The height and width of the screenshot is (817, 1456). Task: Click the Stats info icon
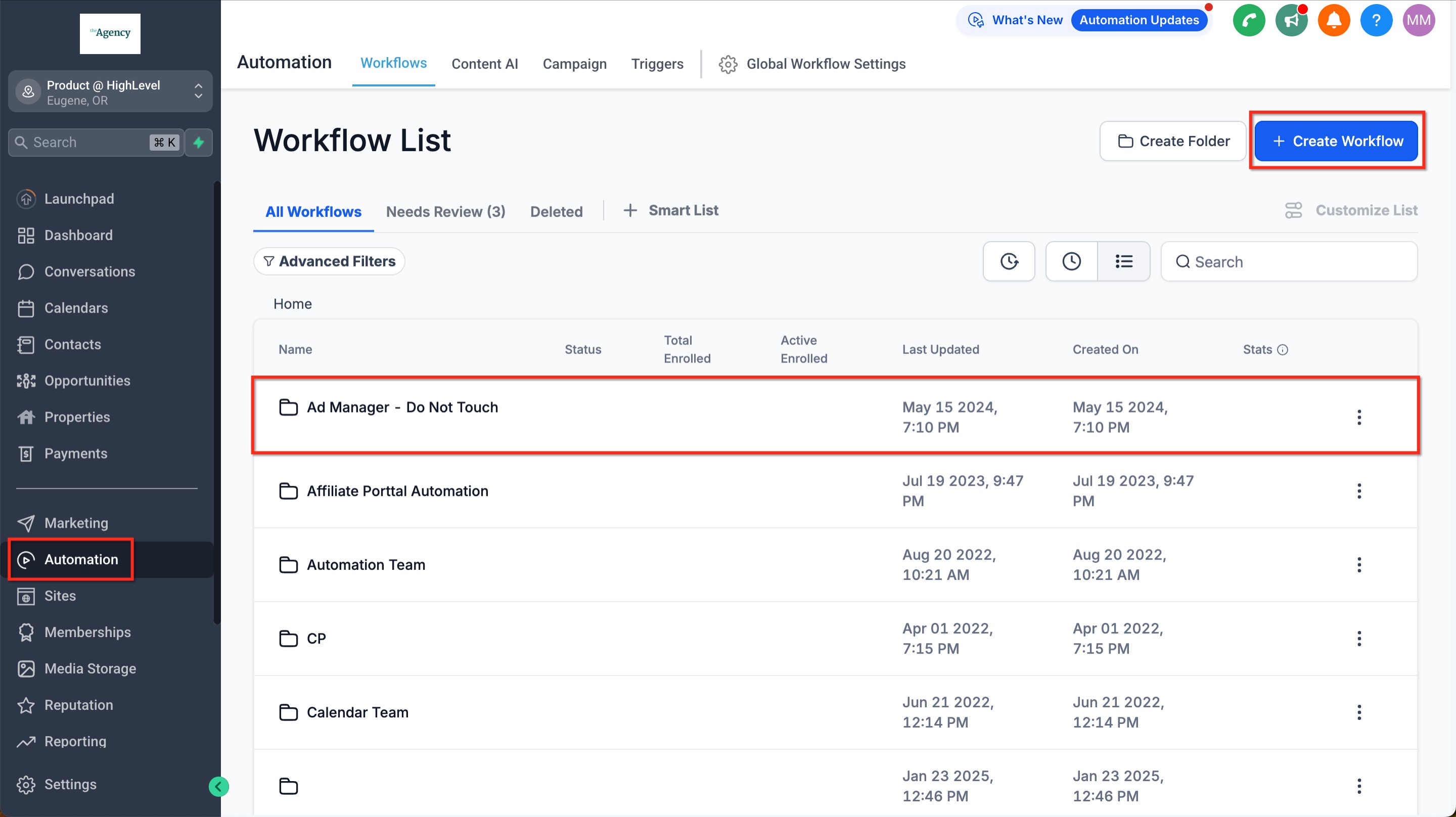coord(1283,350)
